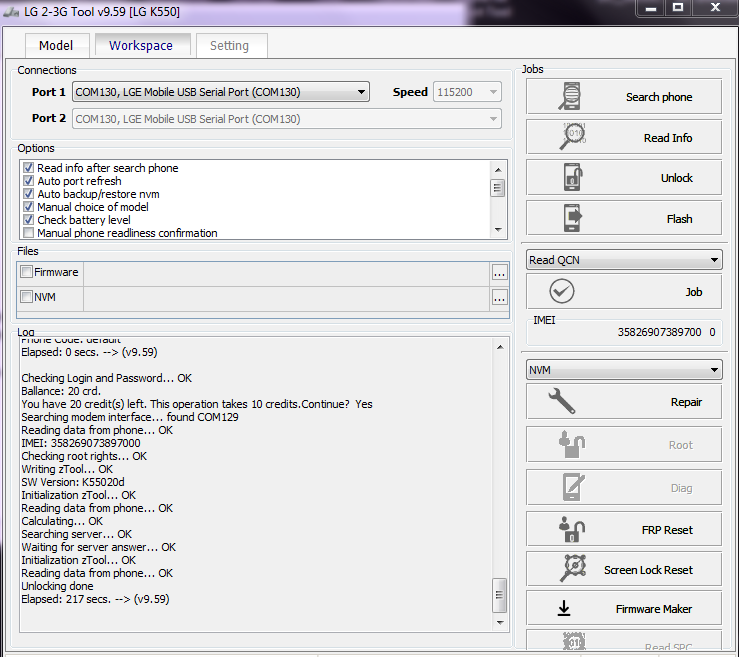
Task: Uncheck Check battery level option
Action: click(29, 220)
